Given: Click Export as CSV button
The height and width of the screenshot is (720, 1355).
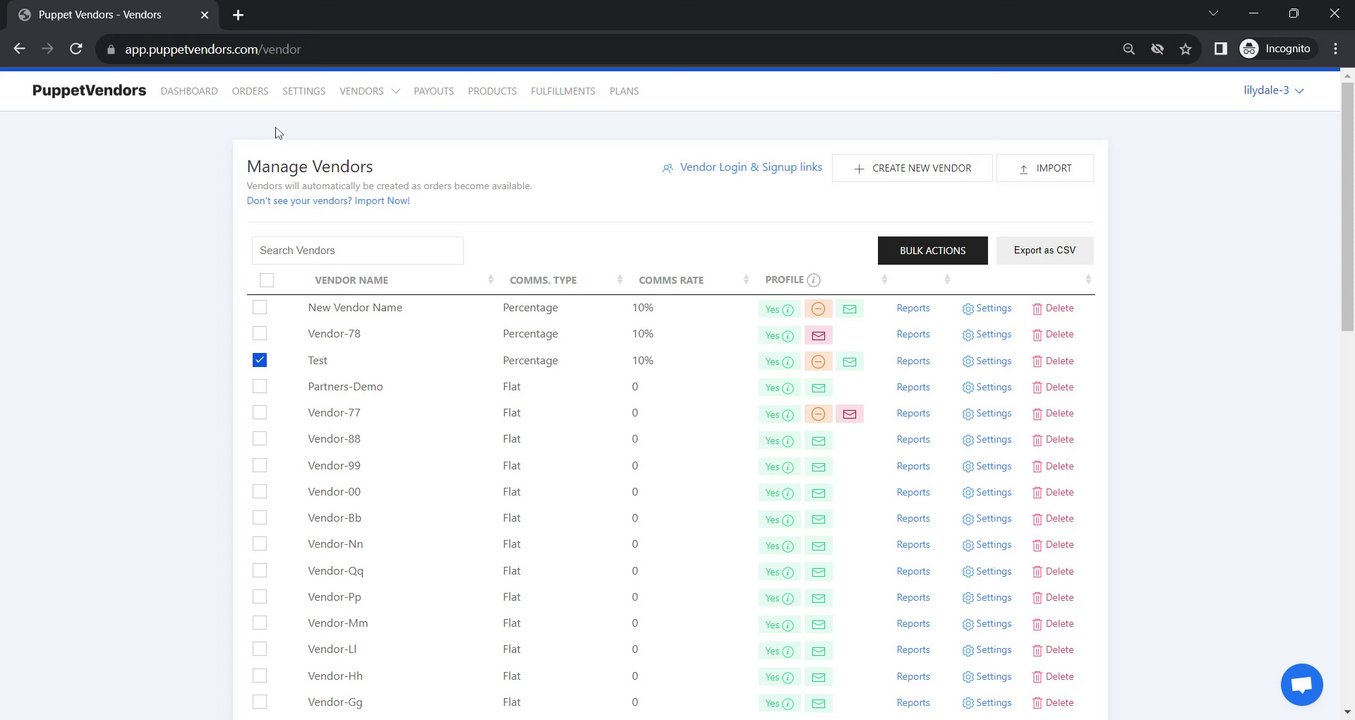Looking at the screenshot, I should pos(1045,250).
